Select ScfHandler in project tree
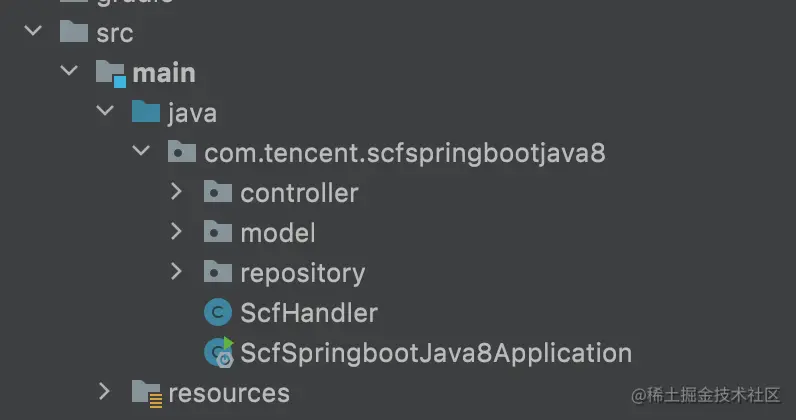Viewport: 796px width, 420px height. click(308, 312)
